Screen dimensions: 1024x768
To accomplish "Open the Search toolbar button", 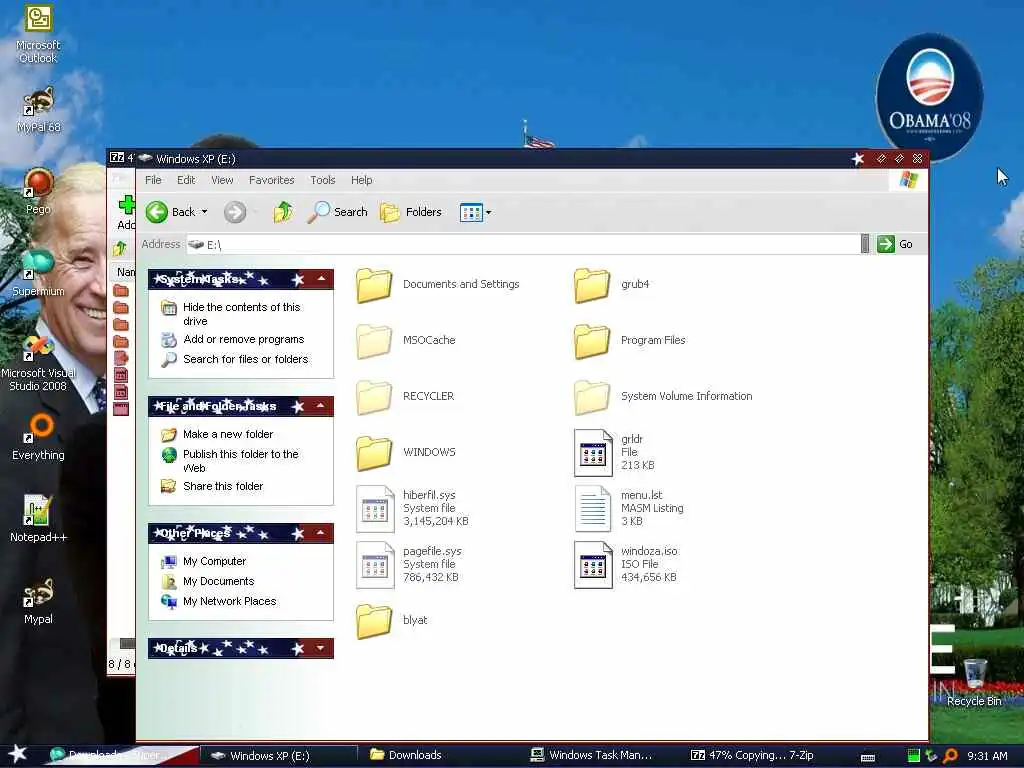I will tap(338, 212).
